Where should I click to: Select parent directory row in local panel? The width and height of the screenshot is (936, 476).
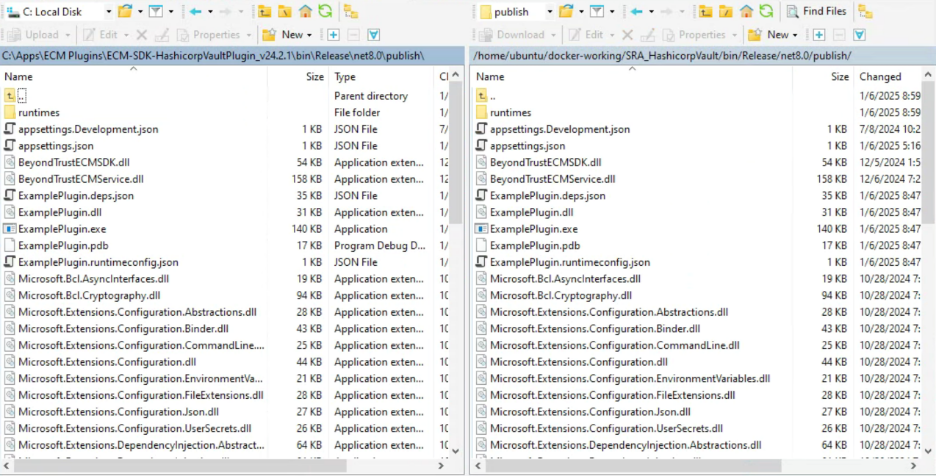coord(225,96)
